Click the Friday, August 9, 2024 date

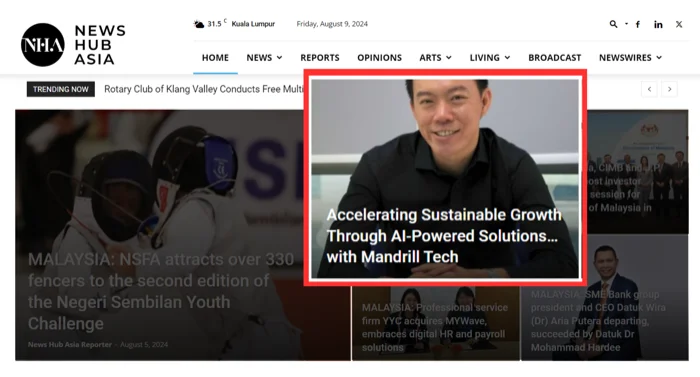tap(332, 24)
